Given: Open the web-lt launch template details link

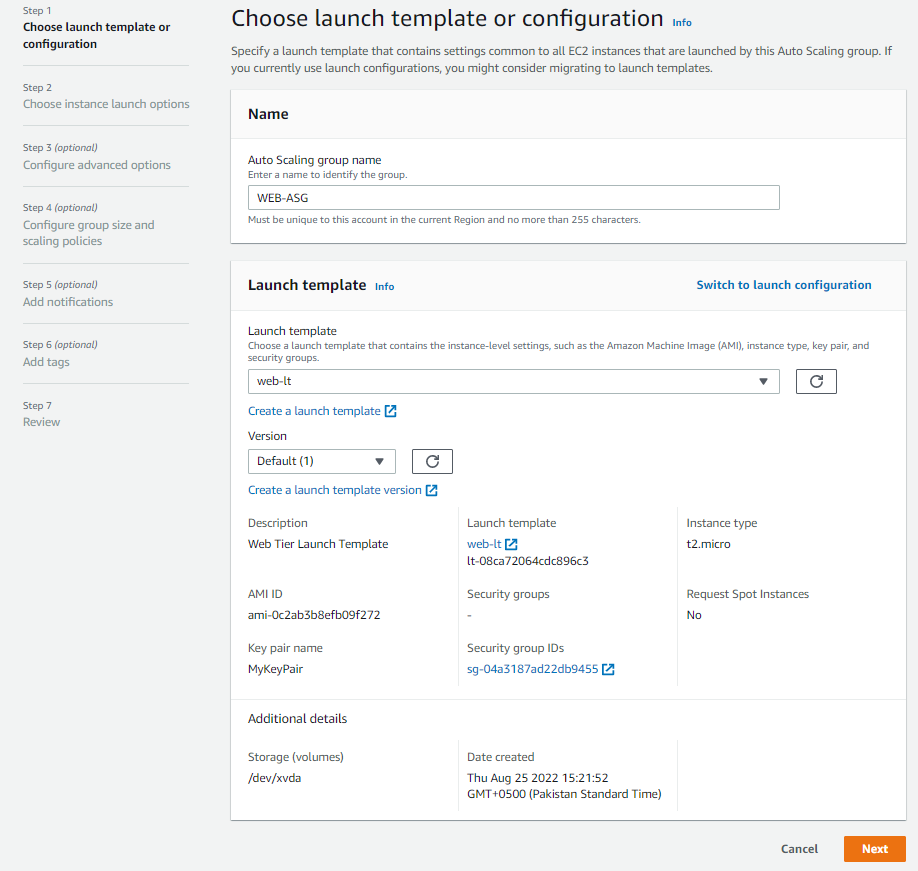Looking at the screenshot, I should pyautogui.click(x=484, y=544).
